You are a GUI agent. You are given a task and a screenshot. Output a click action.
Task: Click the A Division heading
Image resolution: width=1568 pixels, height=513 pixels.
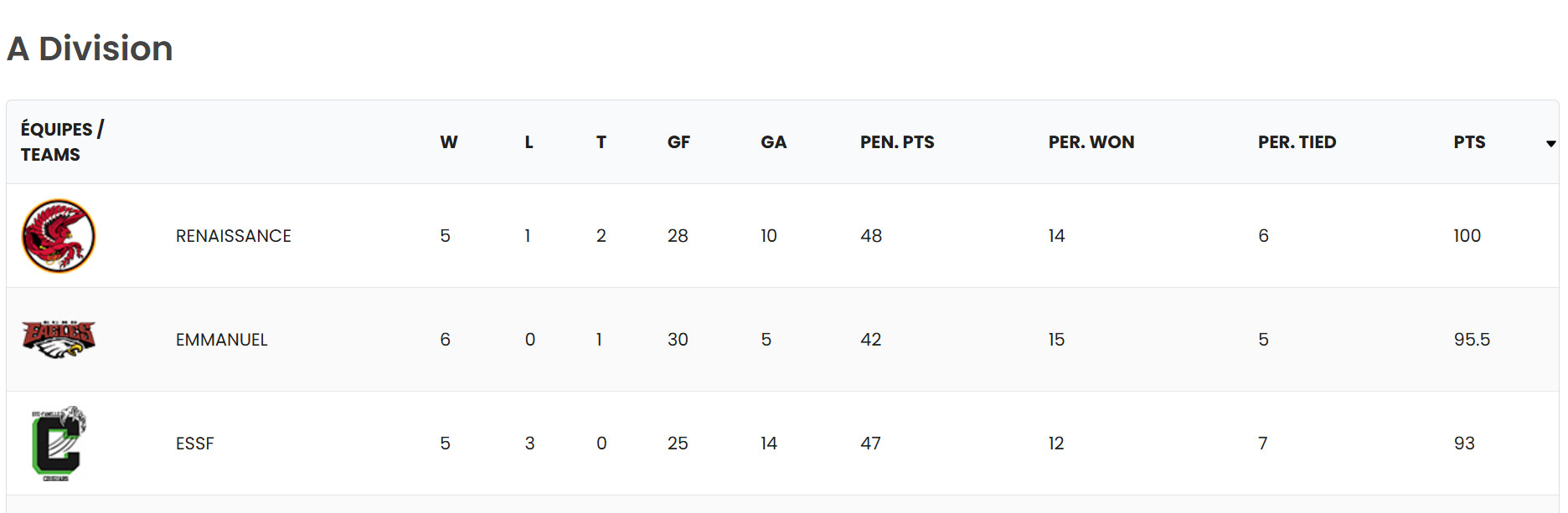click(90, 49)
